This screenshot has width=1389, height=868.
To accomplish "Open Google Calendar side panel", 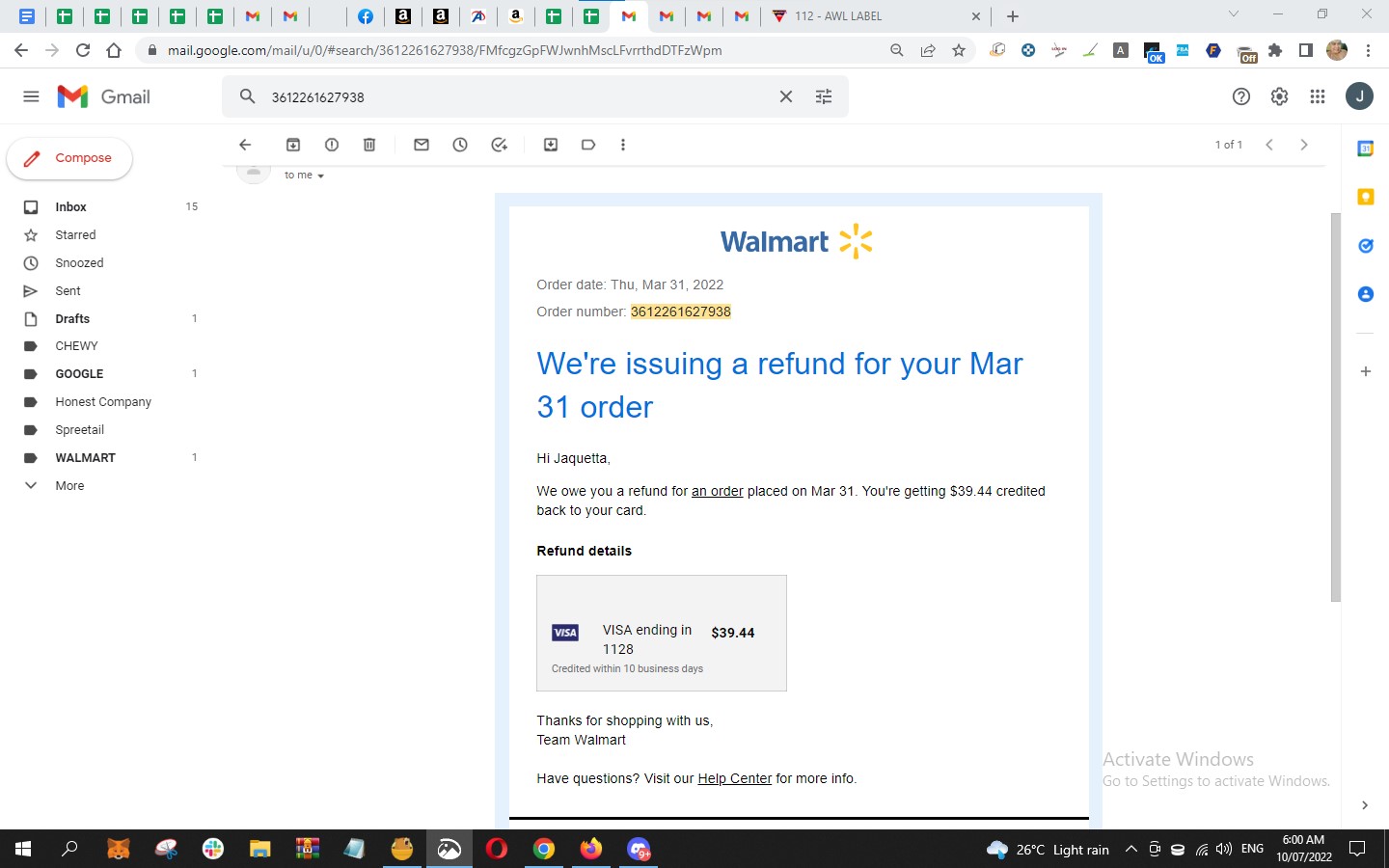I will pyautogui.click(x=1366, y=149).
